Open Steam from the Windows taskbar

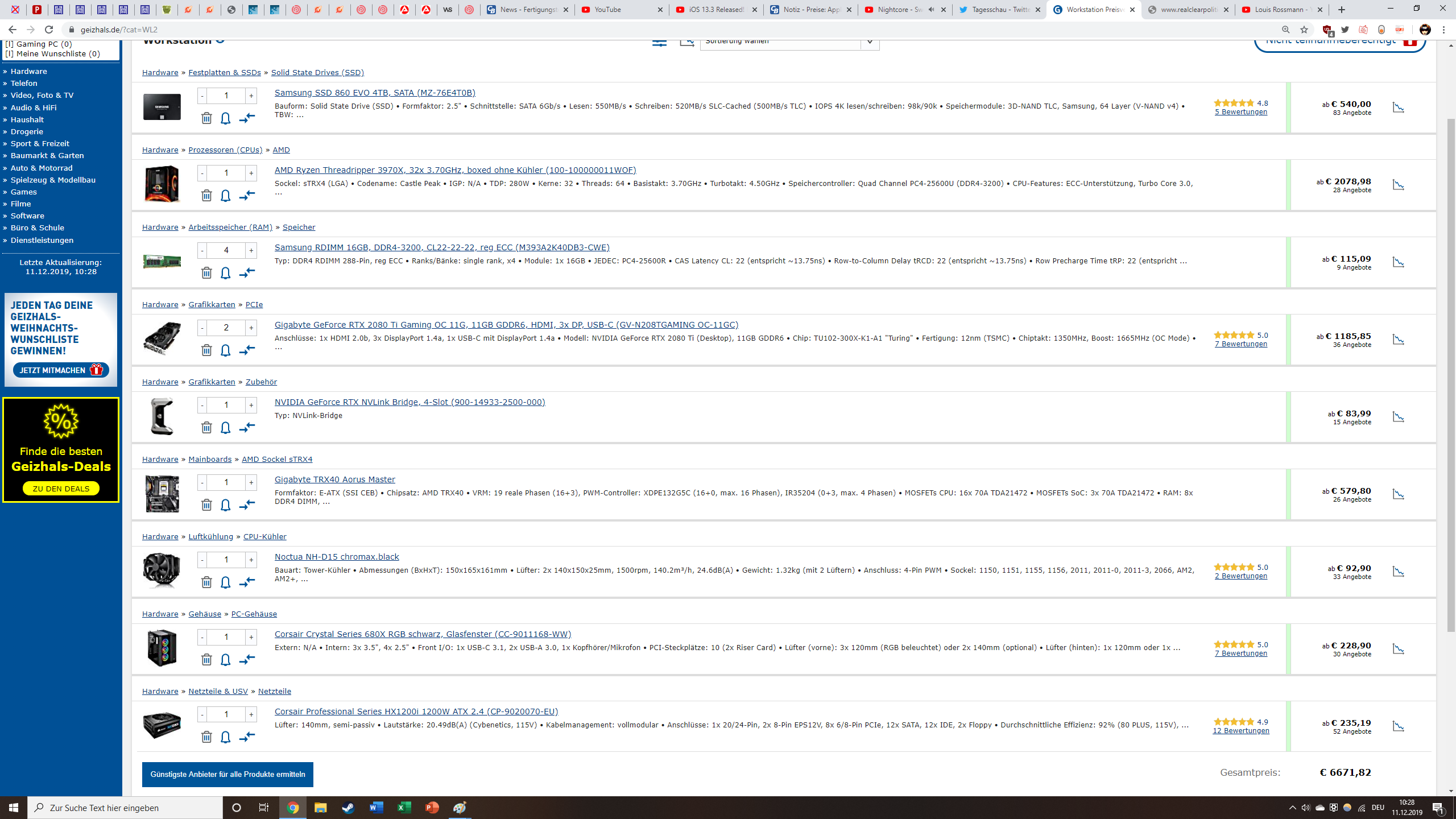click(x=348, y=808)
